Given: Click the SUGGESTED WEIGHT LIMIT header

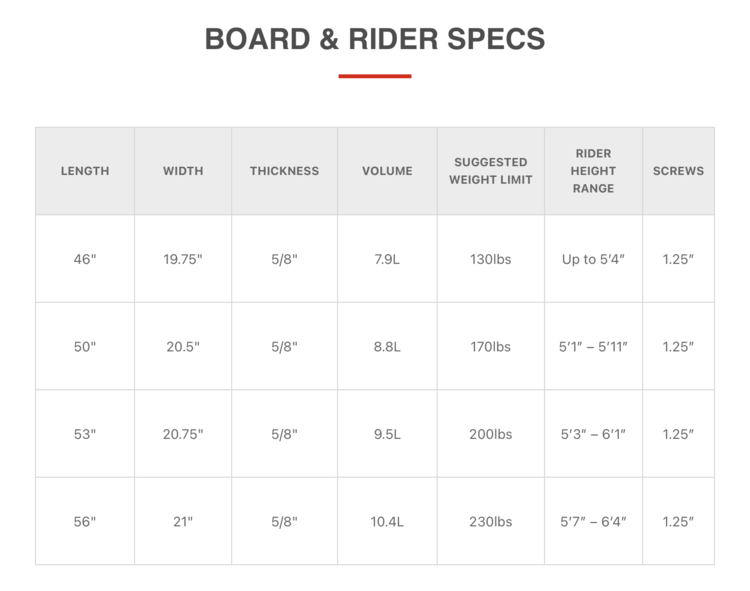Looking at the screenshot, I should (490, 171).
